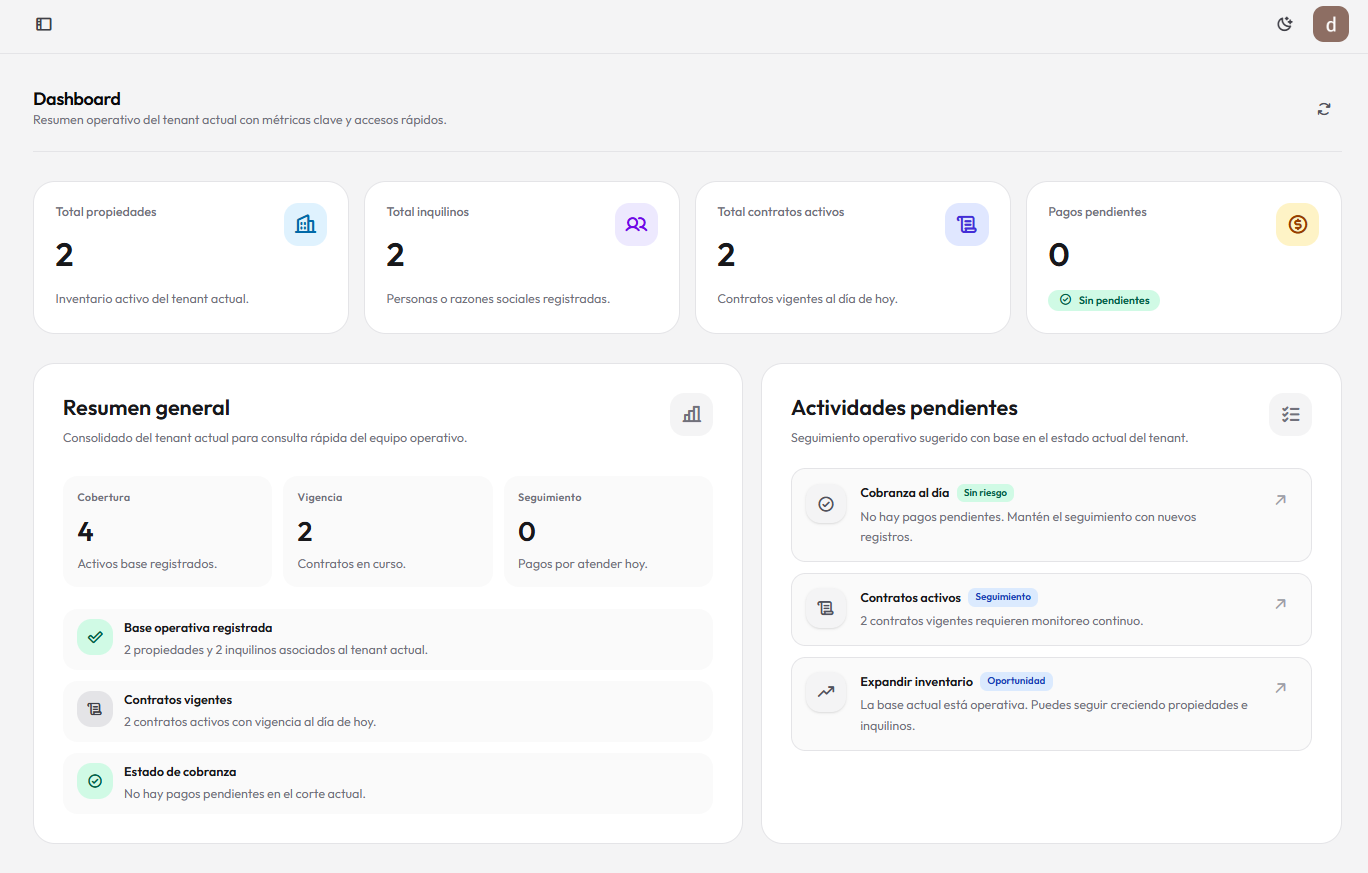Screen dimensions: 1368x873
Task: Click the scroll icon beside Contratos vigentes
Action: pos(95,709)
